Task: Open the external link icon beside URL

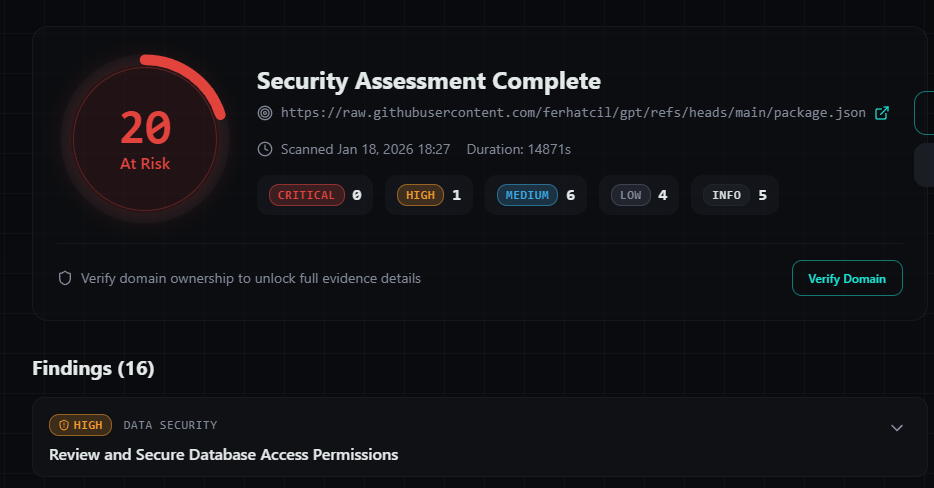Action: 882,113
